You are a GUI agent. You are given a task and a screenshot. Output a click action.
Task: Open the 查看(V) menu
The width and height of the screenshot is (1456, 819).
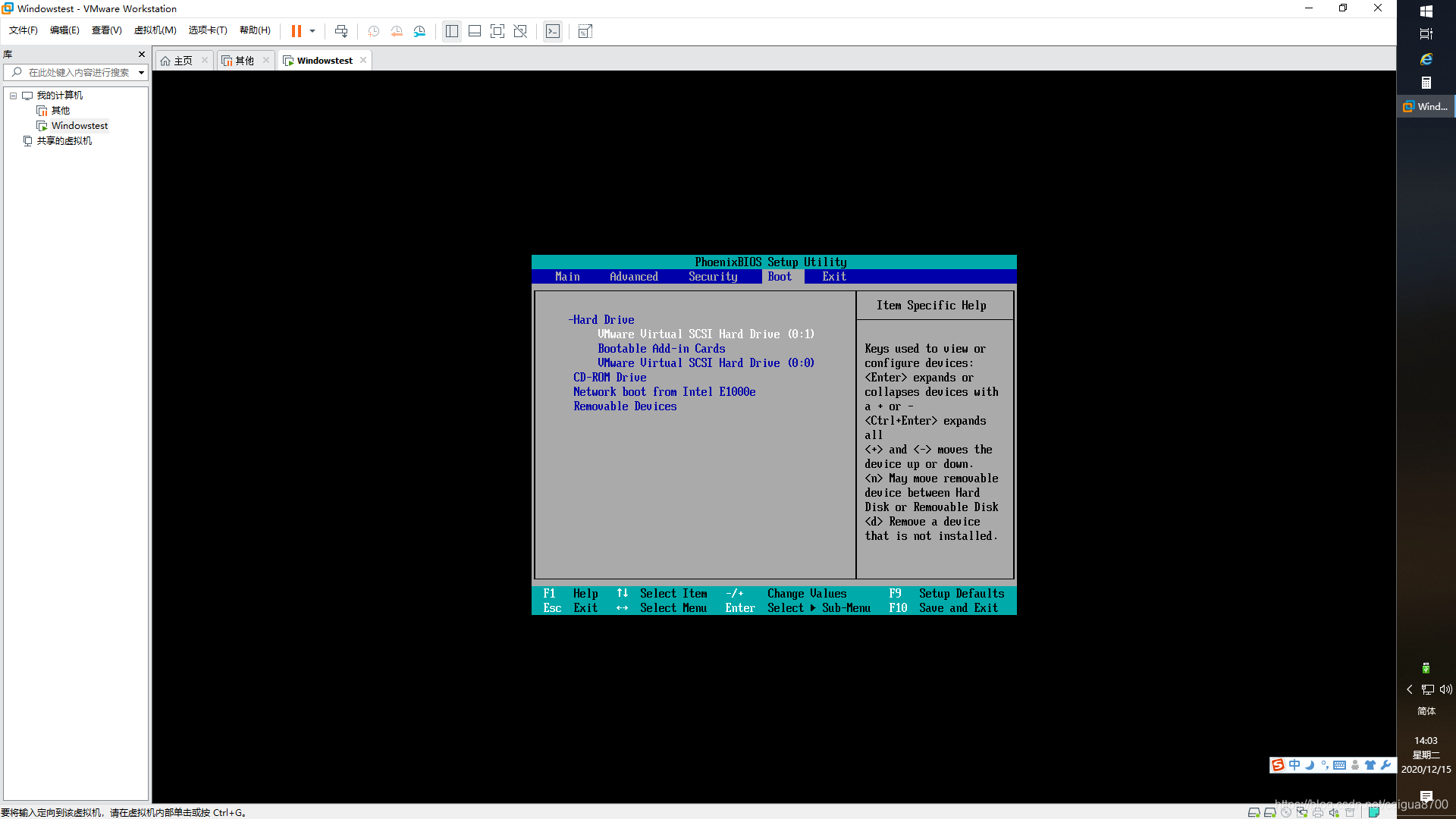(106, 30)
